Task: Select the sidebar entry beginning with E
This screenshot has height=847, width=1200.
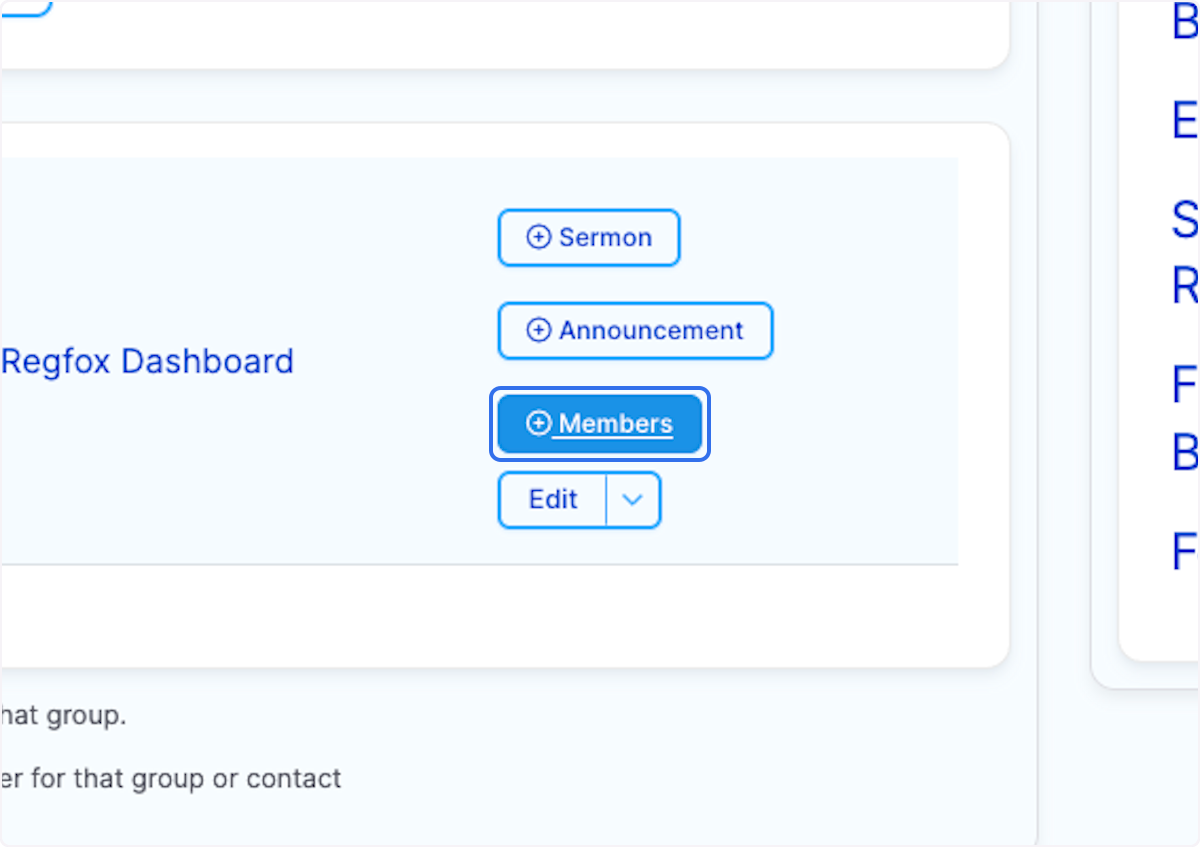Action: coord(1186,120)
